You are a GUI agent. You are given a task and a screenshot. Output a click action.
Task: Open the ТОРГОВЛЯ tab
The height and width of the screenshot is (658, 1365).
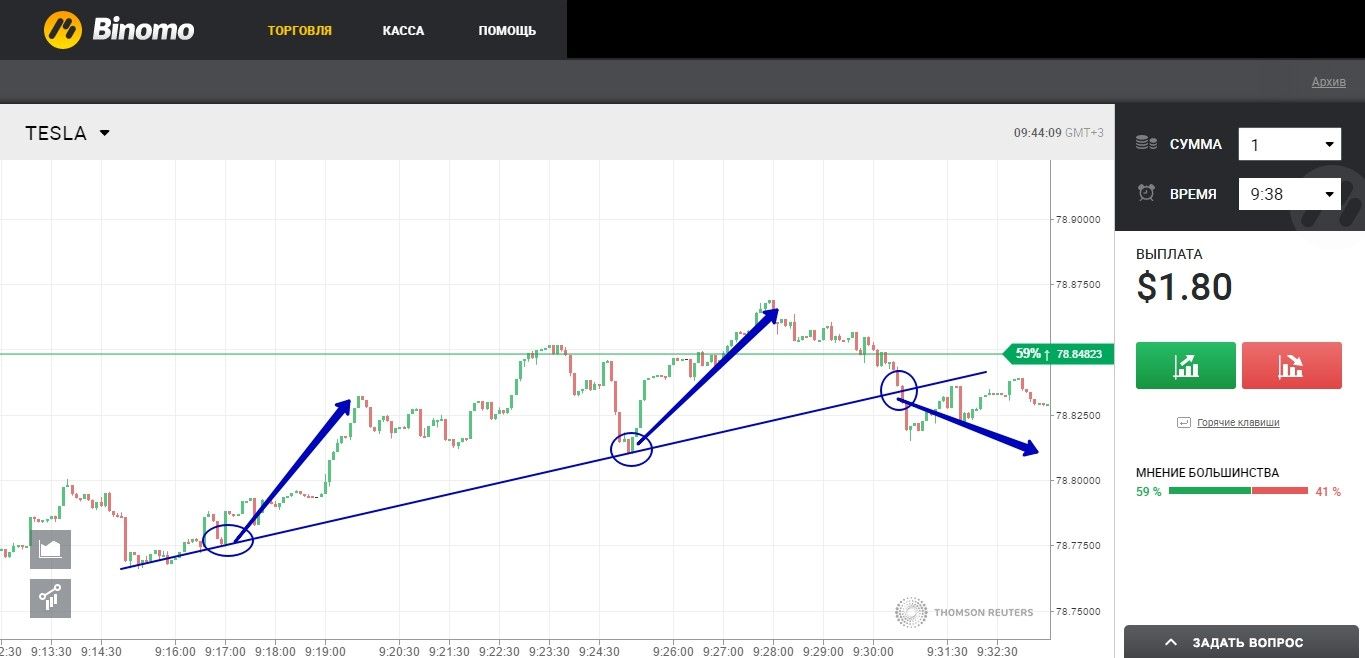pos(299,31)
